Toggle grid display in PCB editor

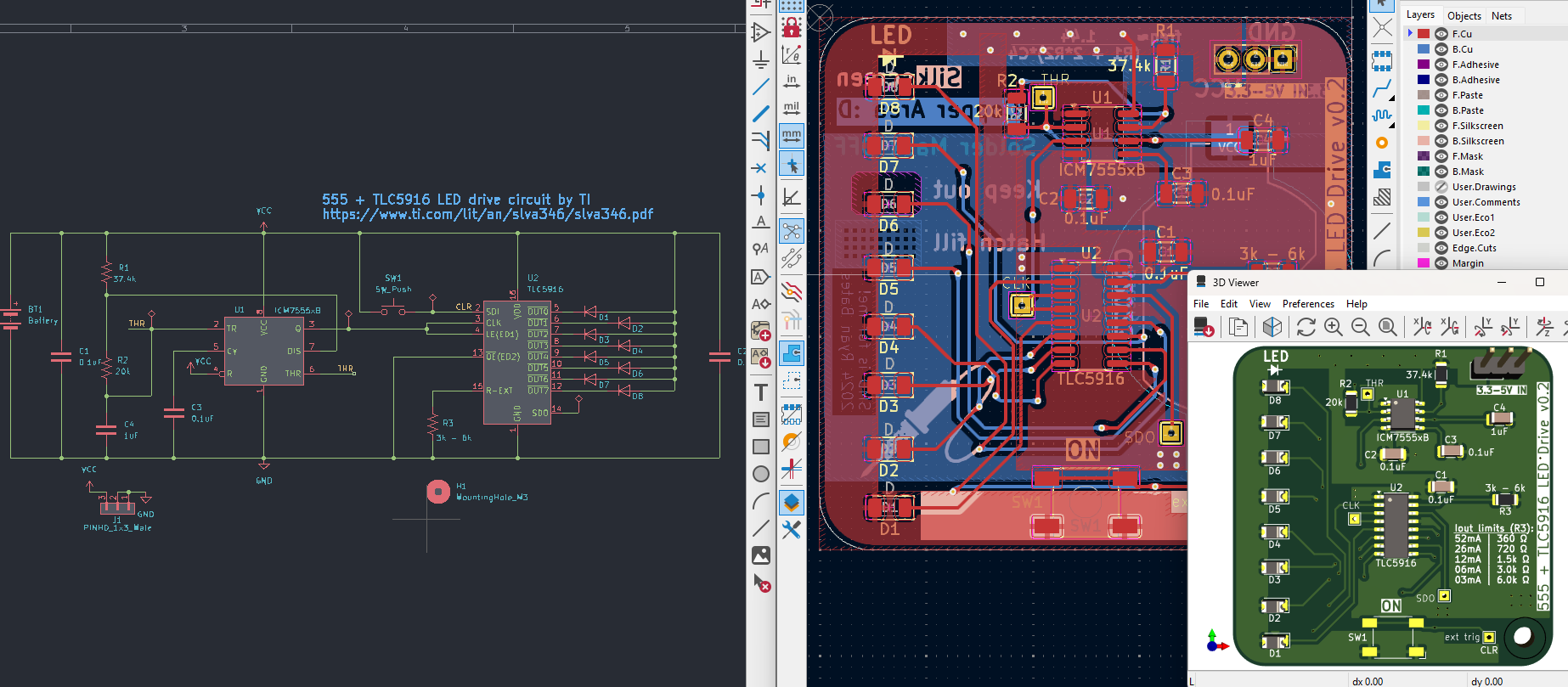tap(792, 4)
